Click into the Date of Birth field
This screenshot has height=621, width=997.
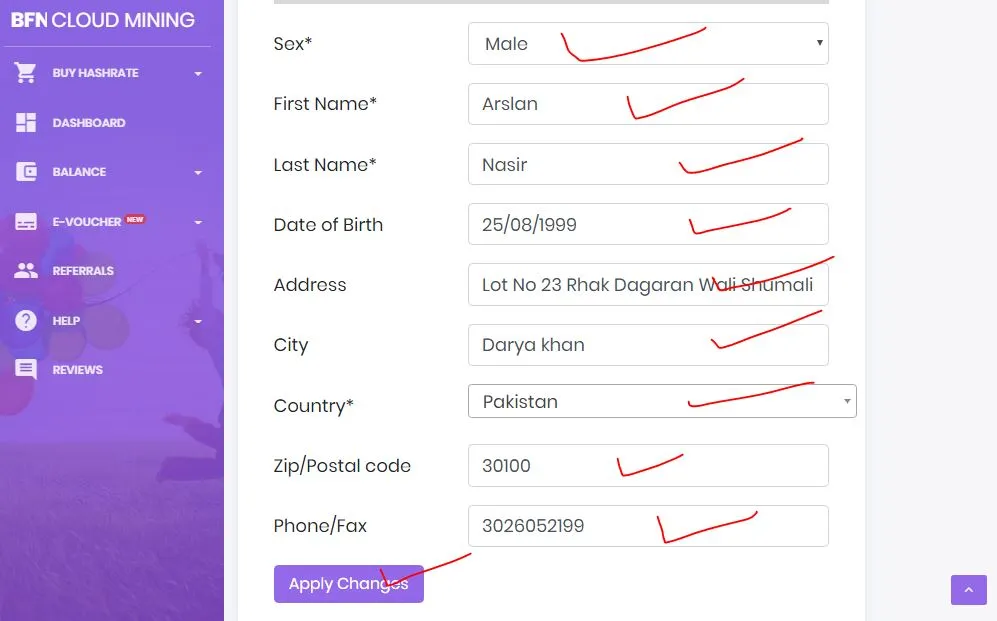pyautogui.click(x=648, y=224)
